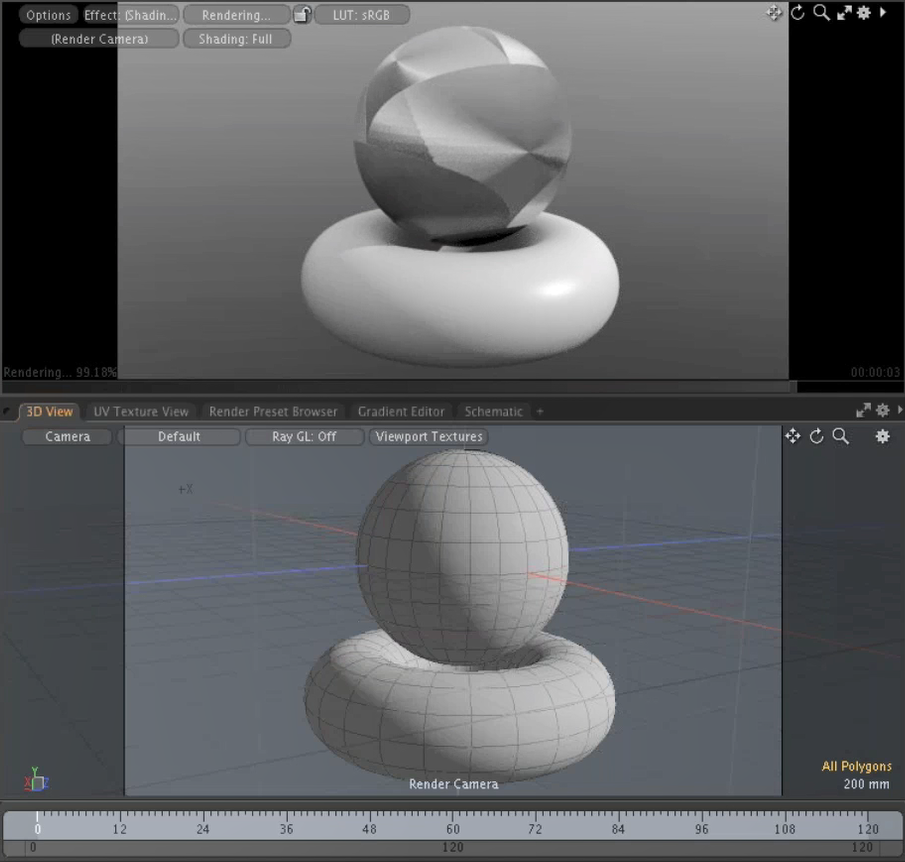The image size is (905, 862).
Task: Click the rotate icon in the render preview
Action: click(x=797, y=13)
